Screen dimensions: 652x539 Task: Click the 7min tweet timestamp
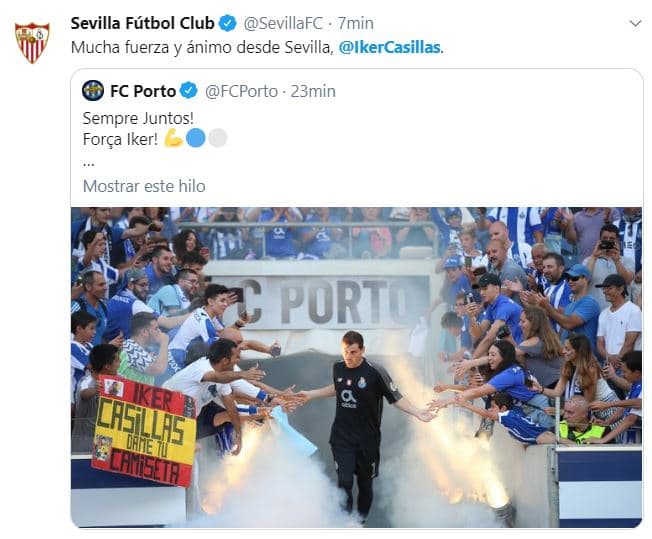[356, 23]
